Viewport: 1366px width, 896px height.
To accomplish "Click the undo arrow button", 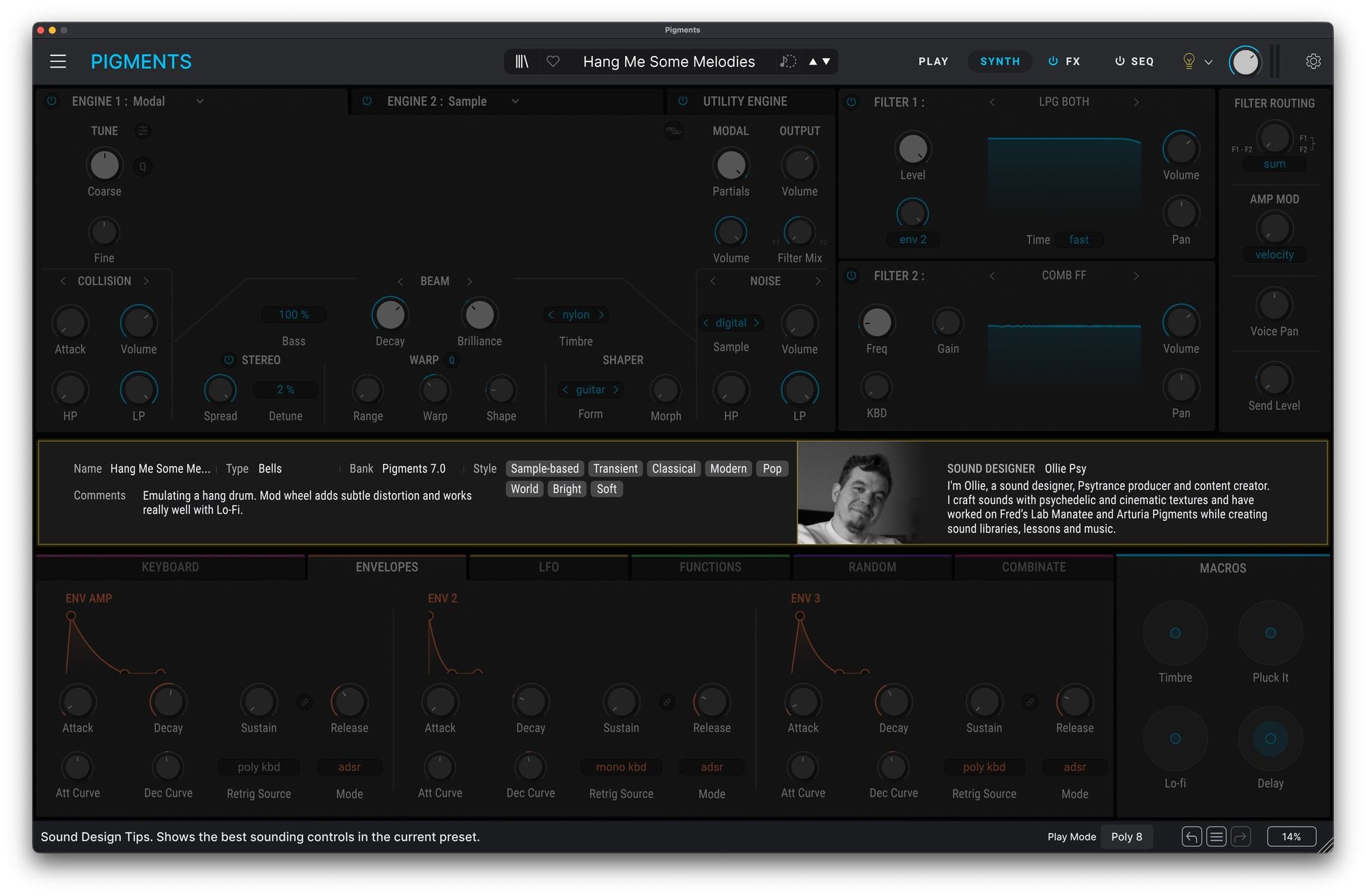I will (1191, 837).
